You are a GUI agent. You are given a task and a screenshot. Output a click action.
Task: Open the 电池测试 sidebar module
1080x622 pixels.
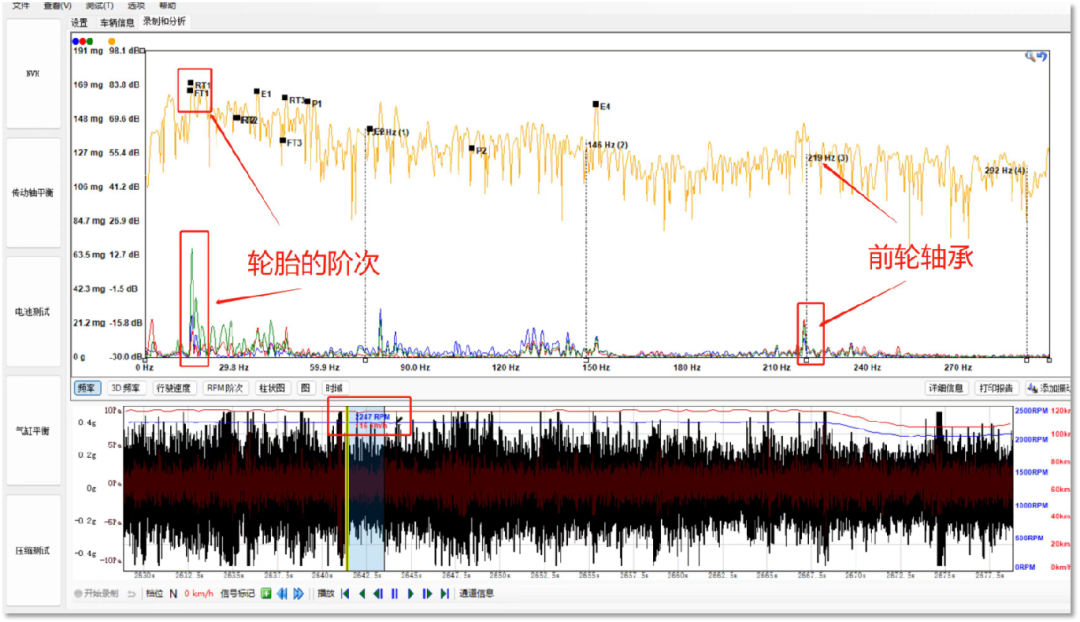pyautogui.click(x=33, y=312)
